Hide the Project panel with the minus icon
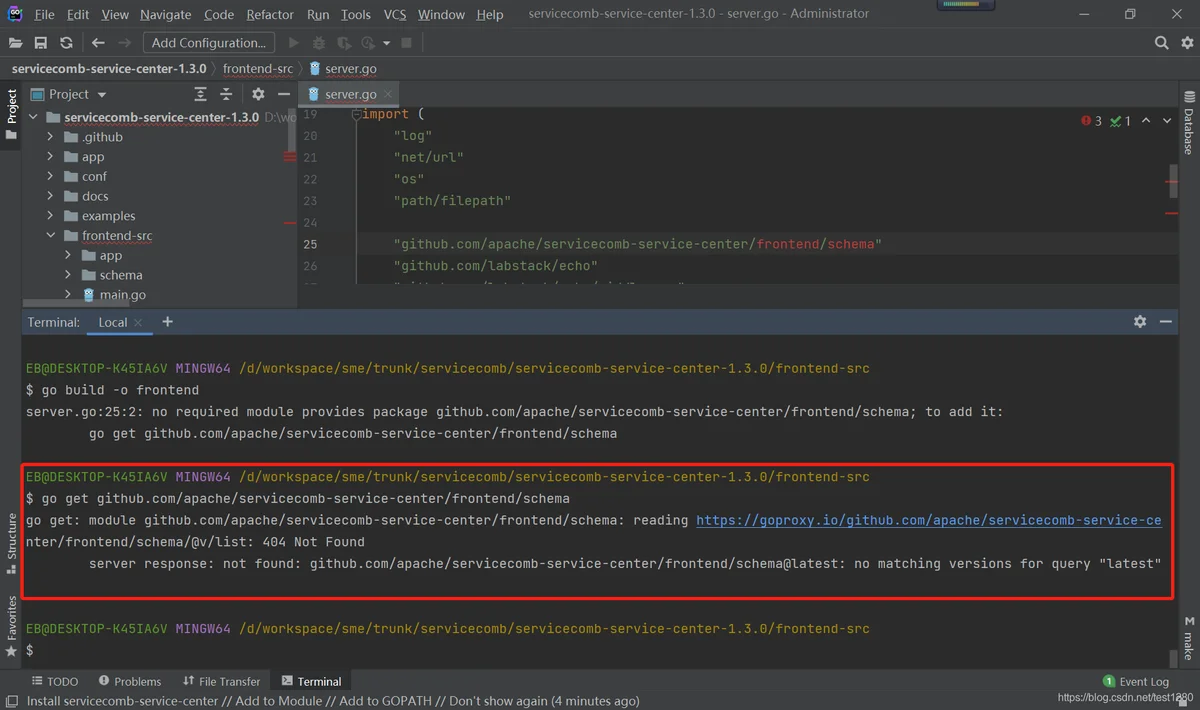This screenshot has height=710, width=1200. (x=283, y=94)
